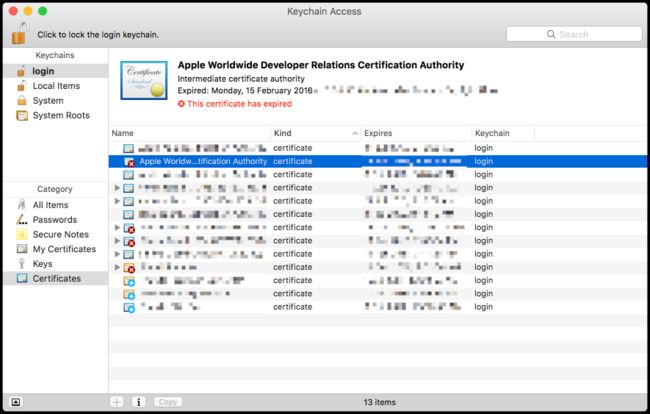Click into the Search field
The image size is (650, 414).
tap(574, 34)
